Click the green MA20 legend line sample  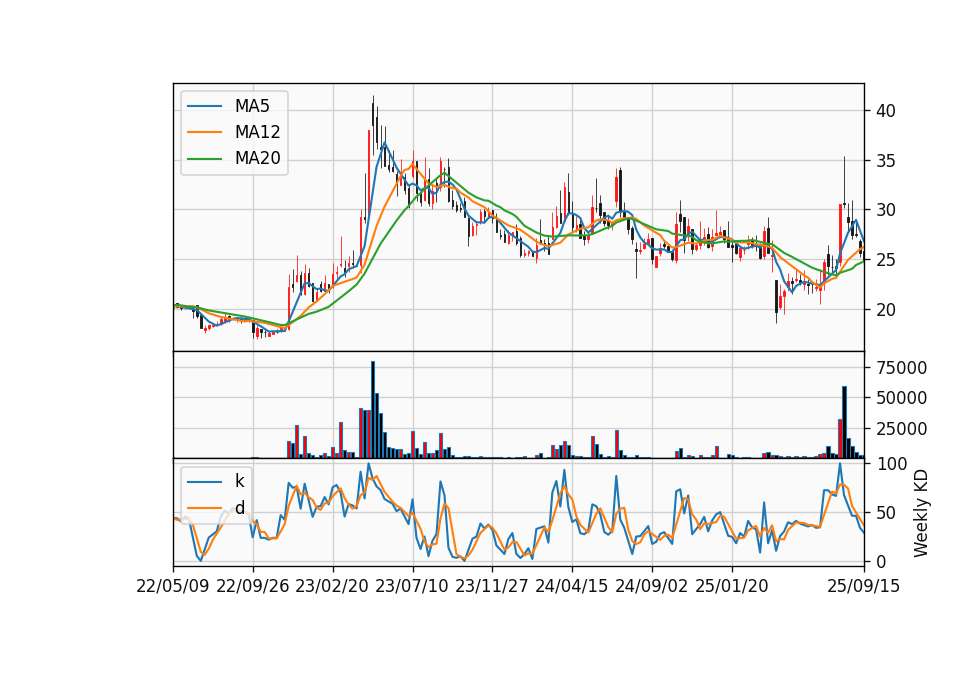(x=204, y=158)
